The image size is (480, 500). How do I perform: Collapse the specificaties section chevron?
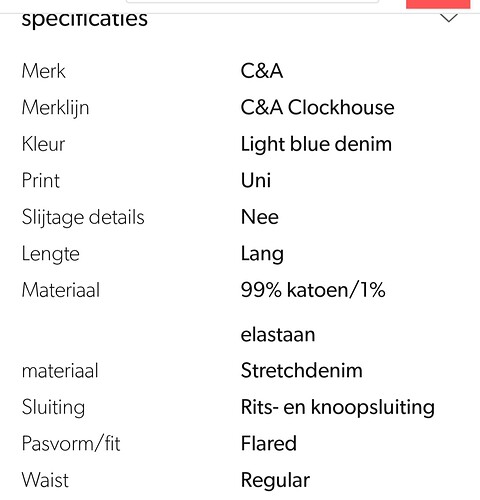tap(449, 18)
